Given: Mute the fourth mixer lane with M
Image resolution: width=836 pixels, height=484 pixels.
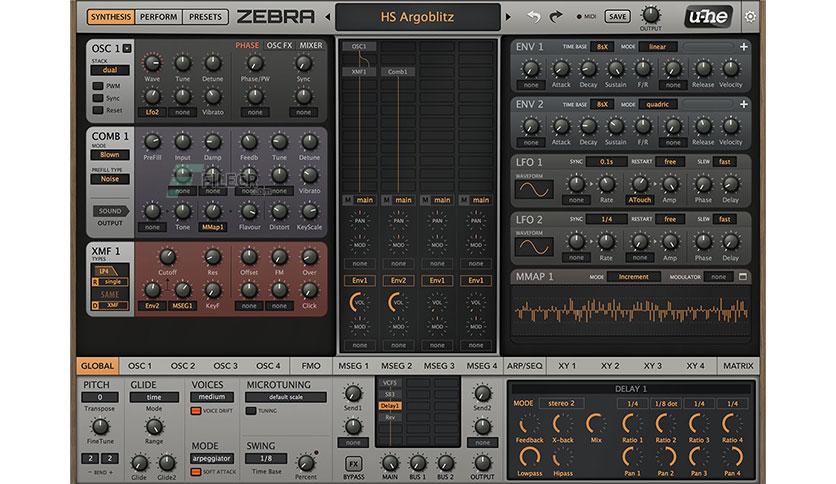Looking at the screenshot, I should pyautogui.click(x=464, y=200).
